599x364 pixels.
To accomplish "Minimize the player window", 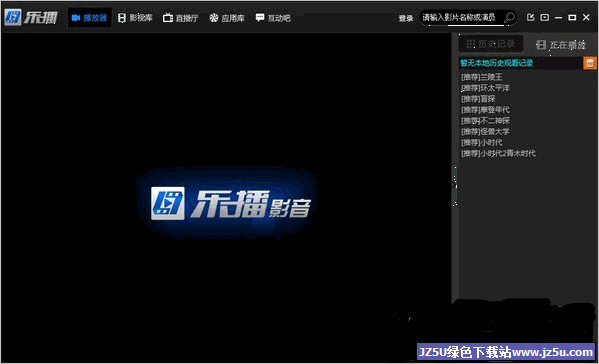I will tap(559, 18).
